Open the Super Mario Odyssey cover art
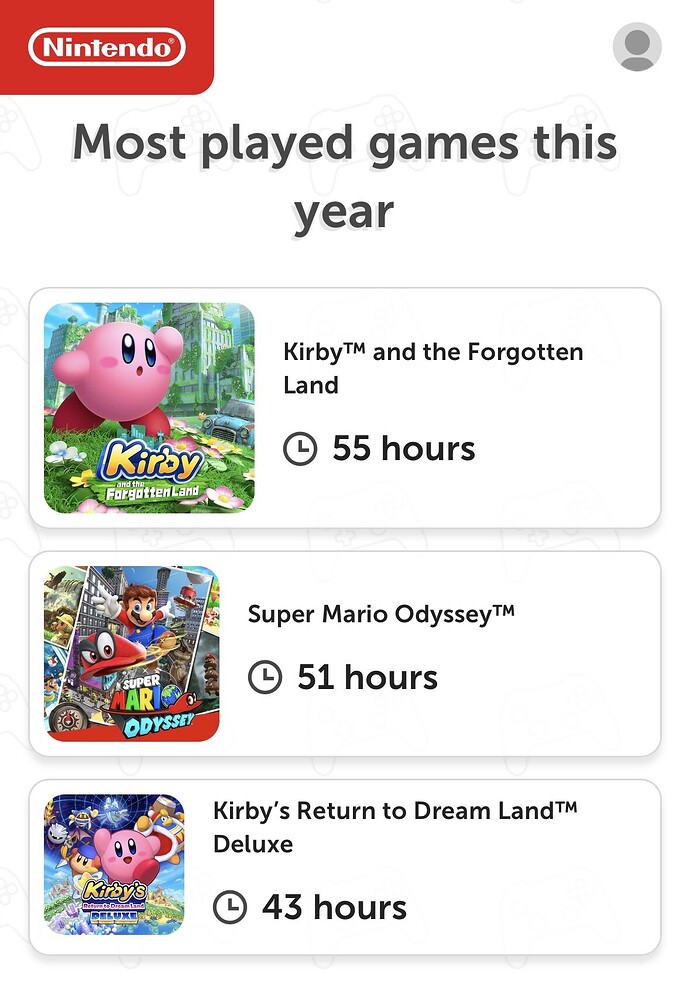Viewport: 690px width, 986px height. (131, 654)
